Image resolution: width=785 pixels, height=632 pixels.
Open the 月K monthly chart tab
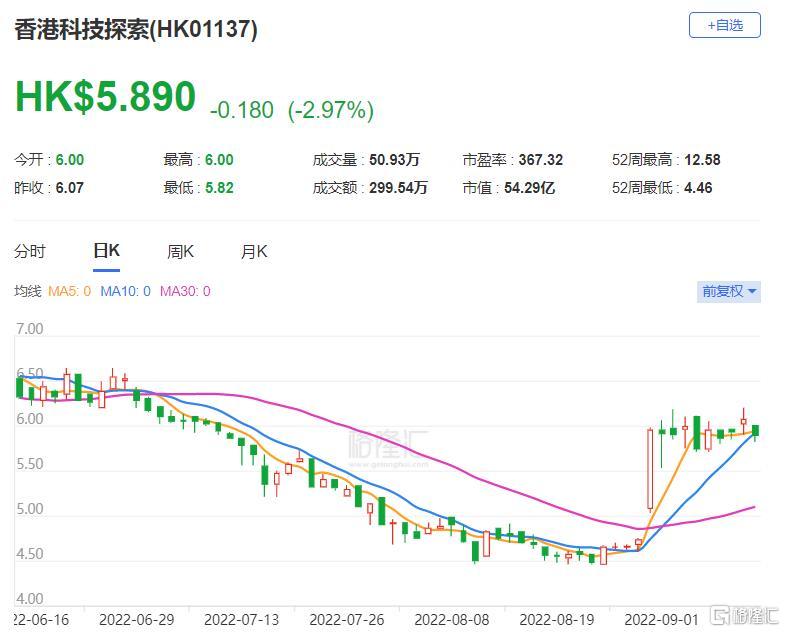[x=254, y=251]
